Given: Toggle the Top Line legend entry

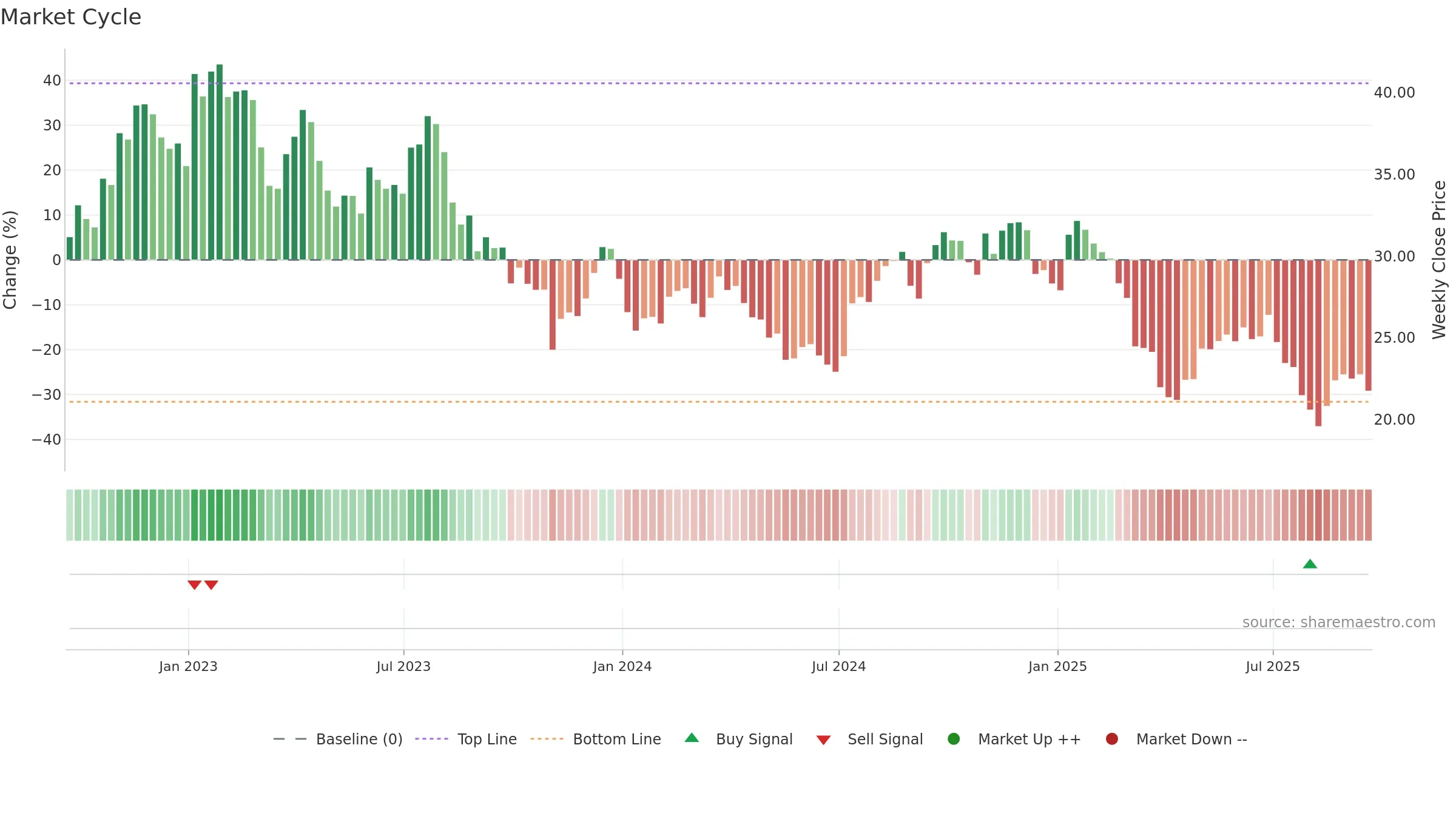Looking at the screenshot, I should coord(466,739).
